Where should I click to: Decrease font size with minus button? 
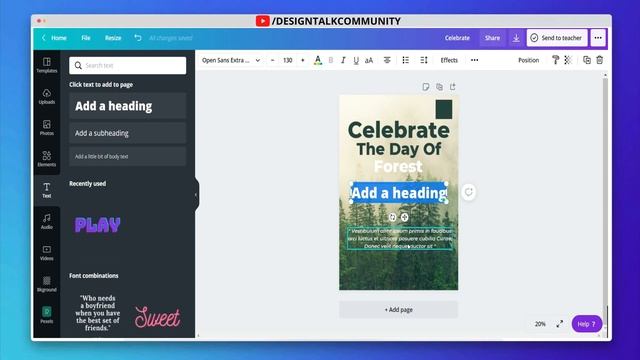point(272,60)
